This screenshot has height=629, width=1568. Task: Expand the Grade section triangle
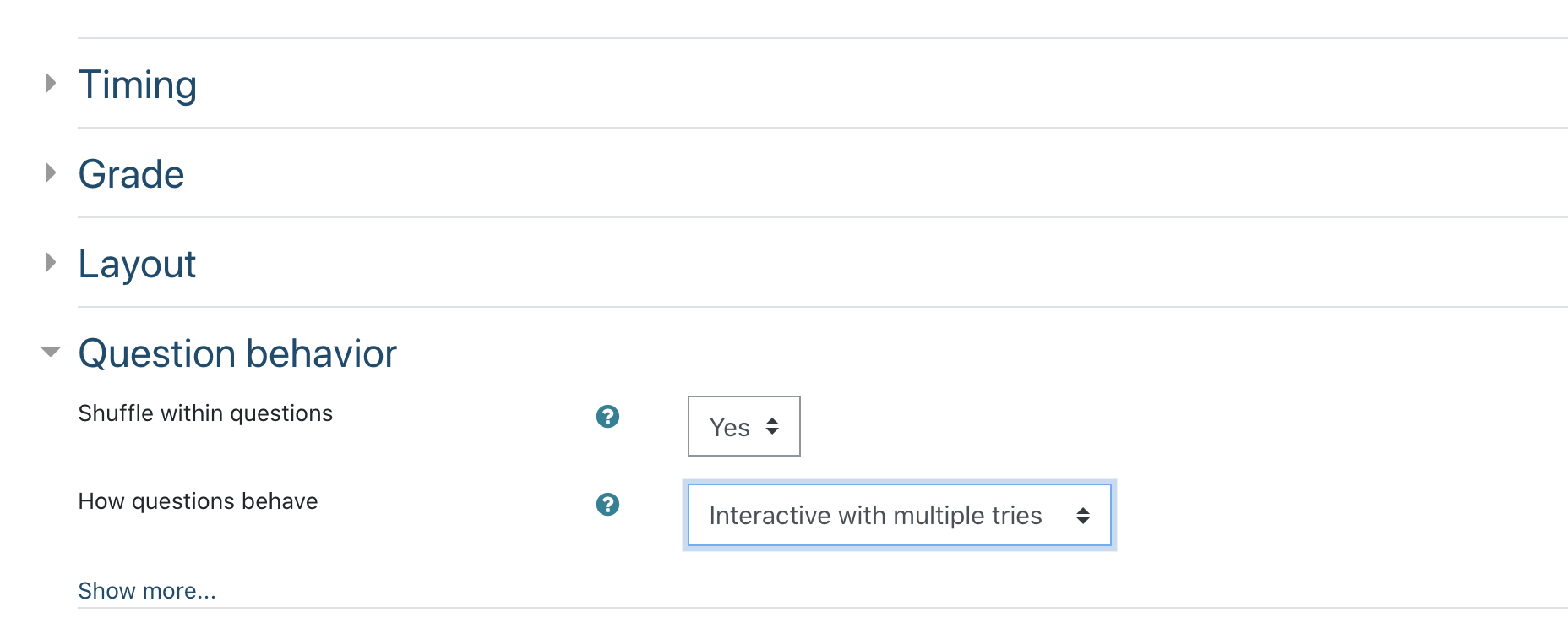coord(51,172)
